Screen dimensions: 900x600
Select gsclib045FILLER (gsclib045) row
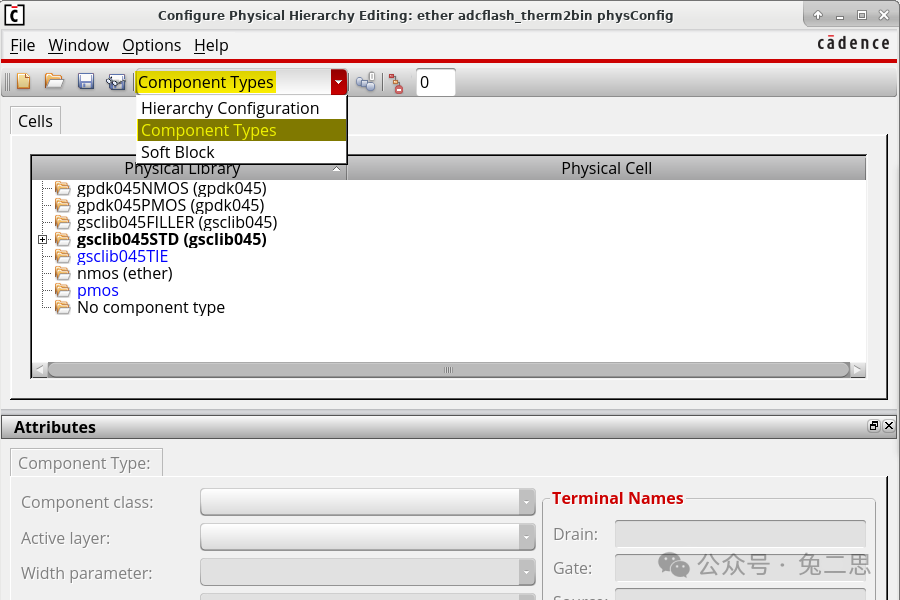coord(177,222)
